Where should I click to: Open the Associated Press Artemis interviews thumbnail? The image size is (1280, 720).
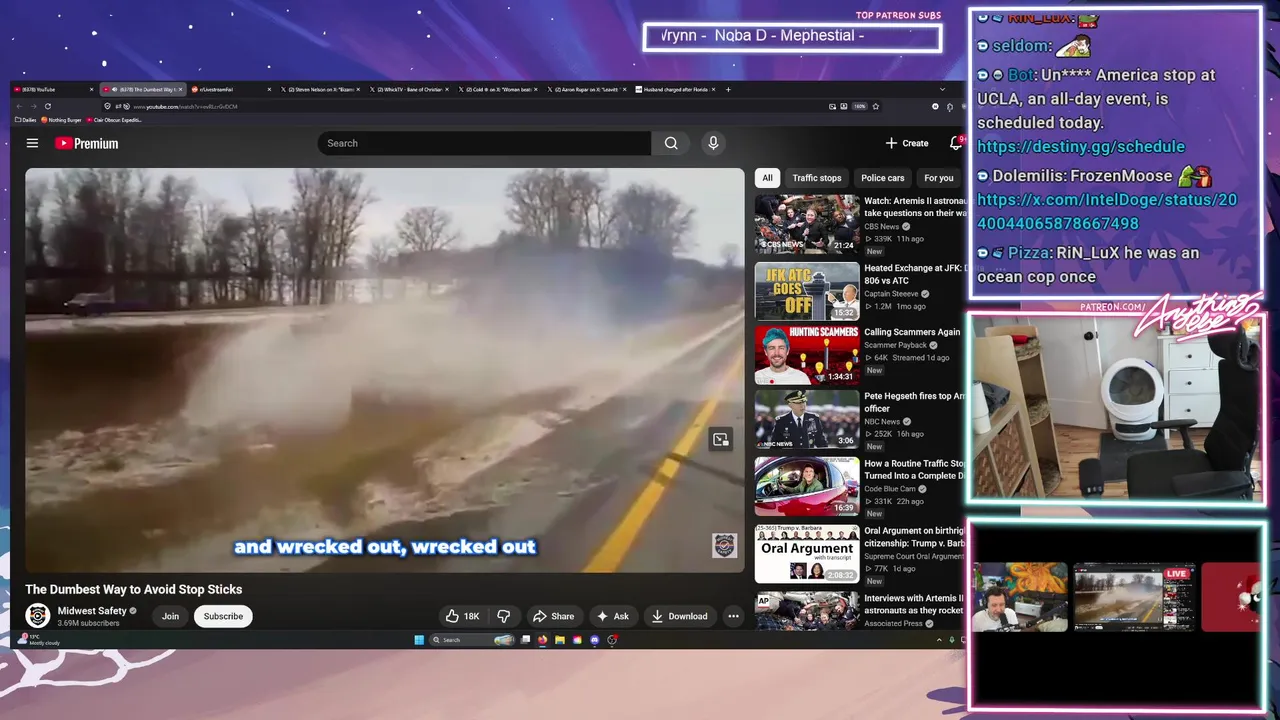click(x=807, y=611)
